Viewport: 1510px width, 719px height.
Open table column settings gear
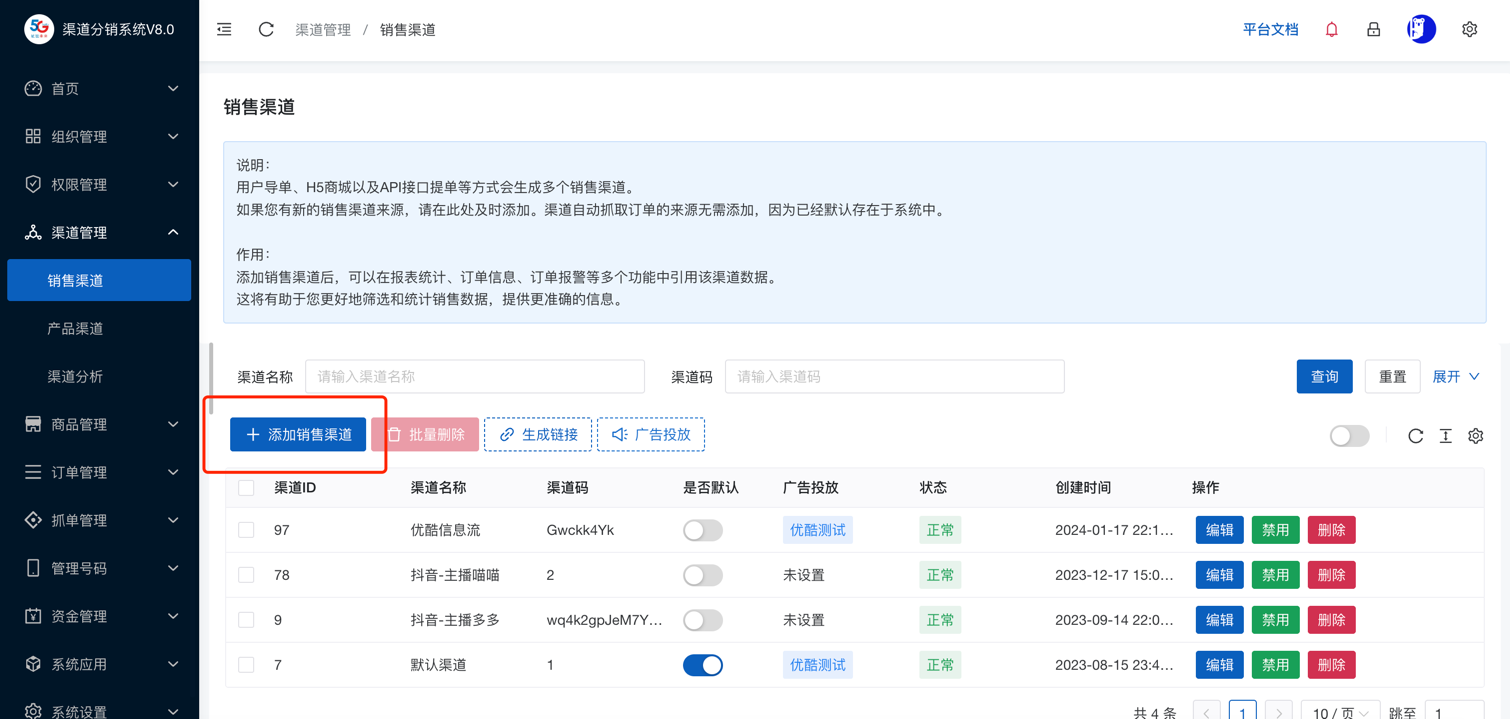pos(1475,436)
